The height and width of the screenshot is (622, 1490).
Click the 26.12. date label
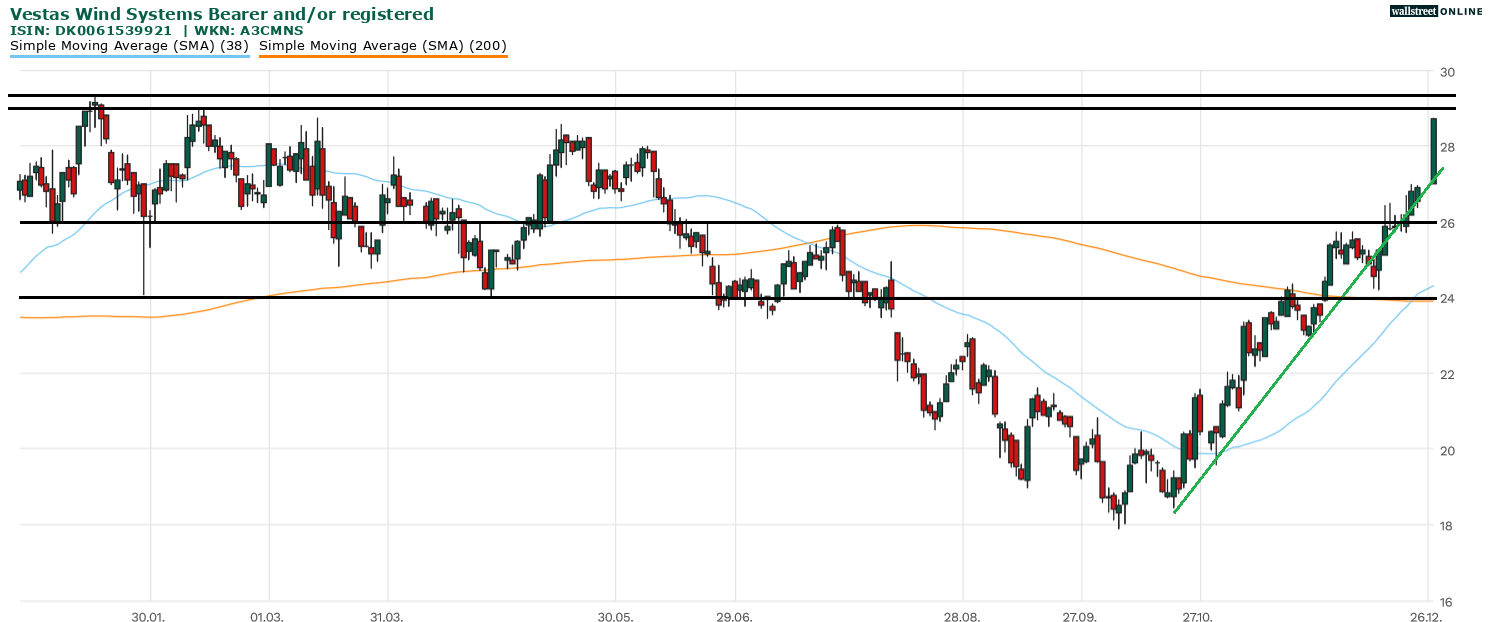tap(1427, 616)
